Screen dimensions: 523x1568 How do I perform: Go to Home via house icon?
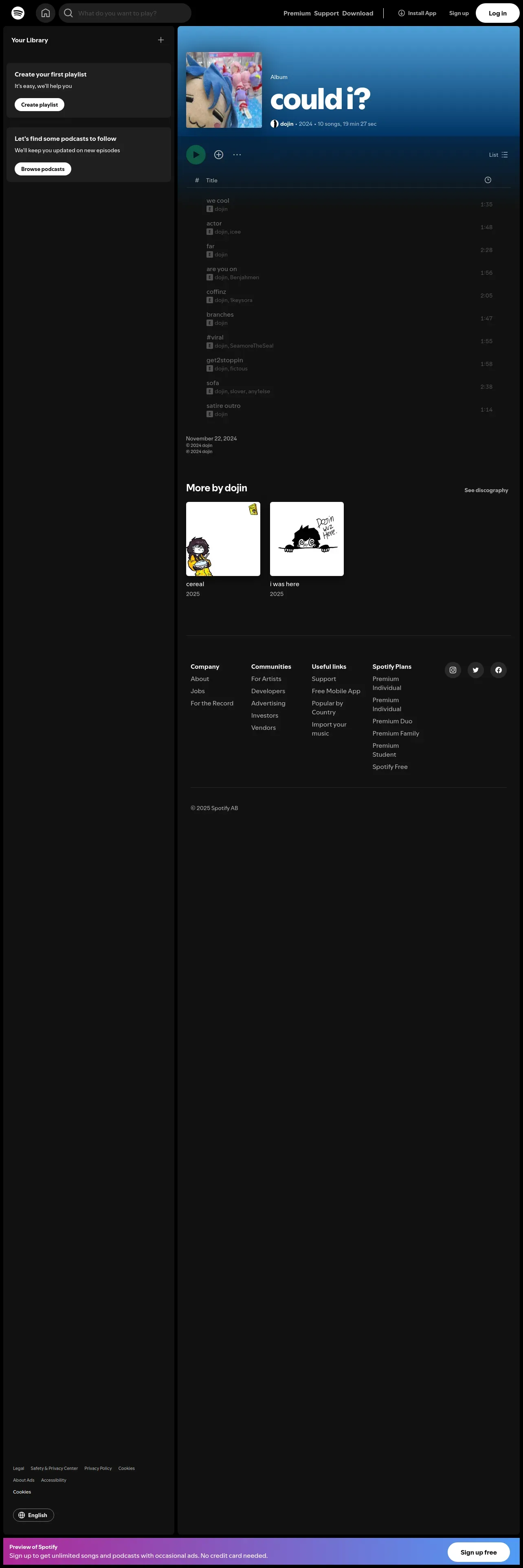[46, 13]
